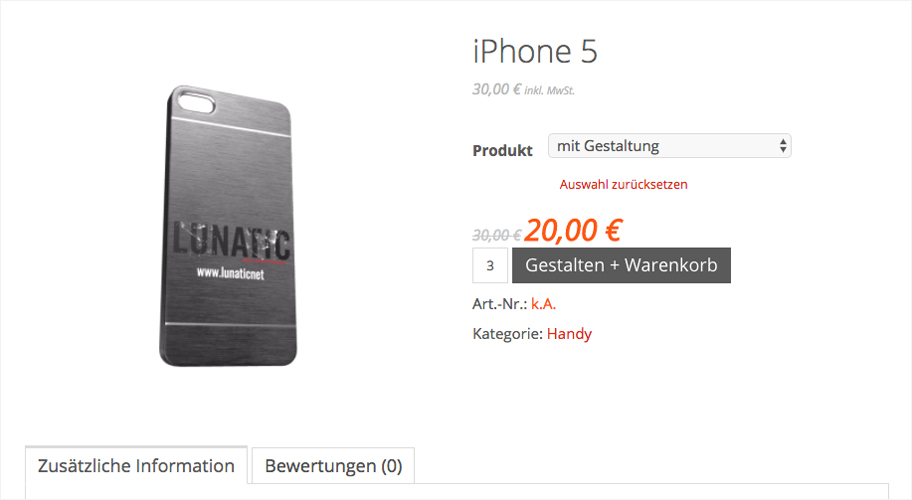Click the Kategorie label text

(508, 334)
